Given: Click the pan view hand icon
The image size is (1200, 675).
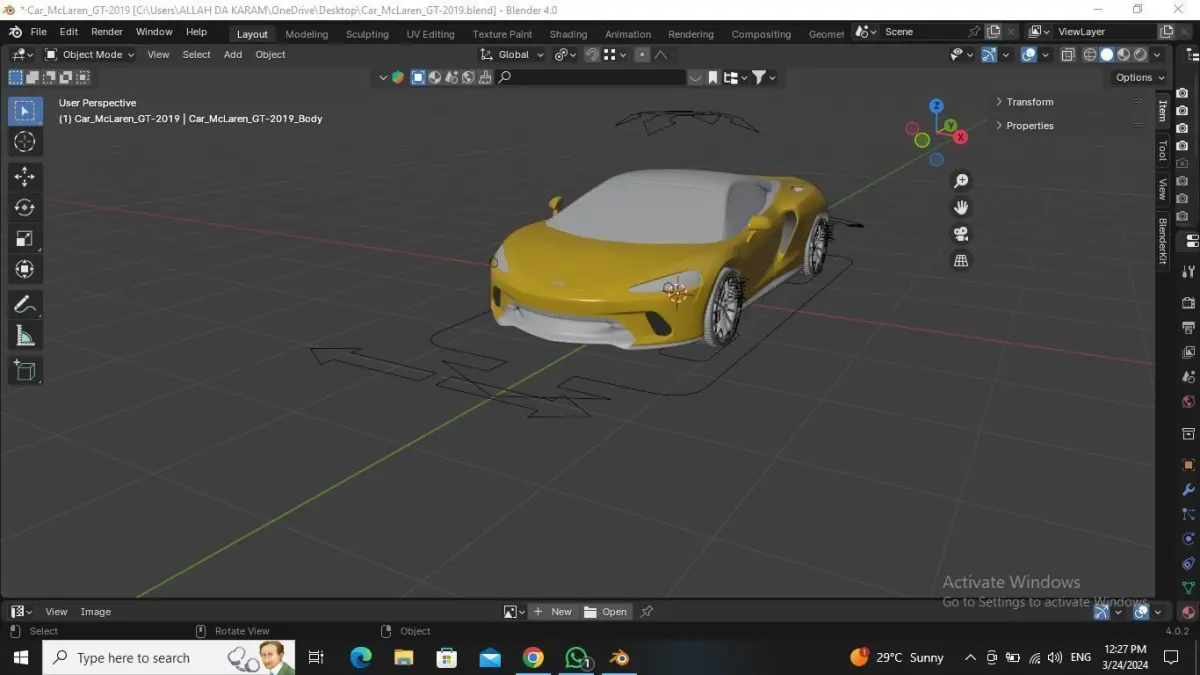Looking at the screenshot, I should pos(961,208).
